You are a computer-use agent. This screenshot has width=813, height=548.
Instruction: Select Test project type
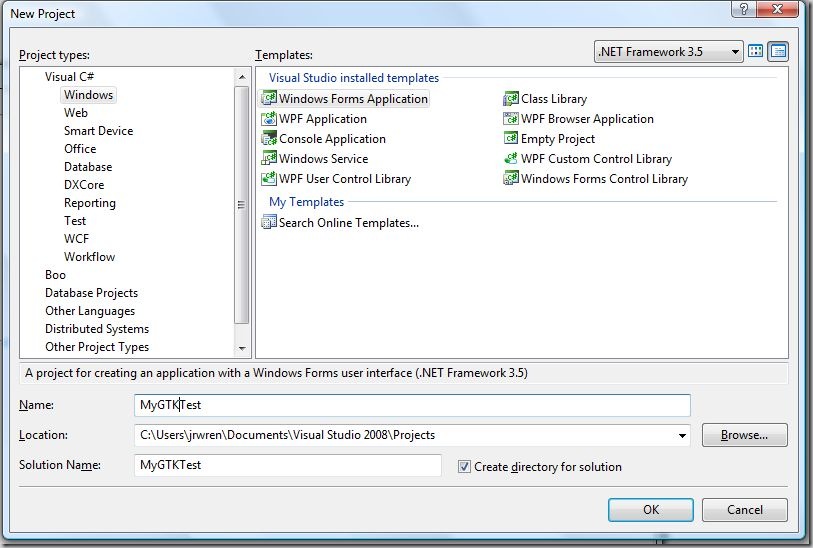75,221
